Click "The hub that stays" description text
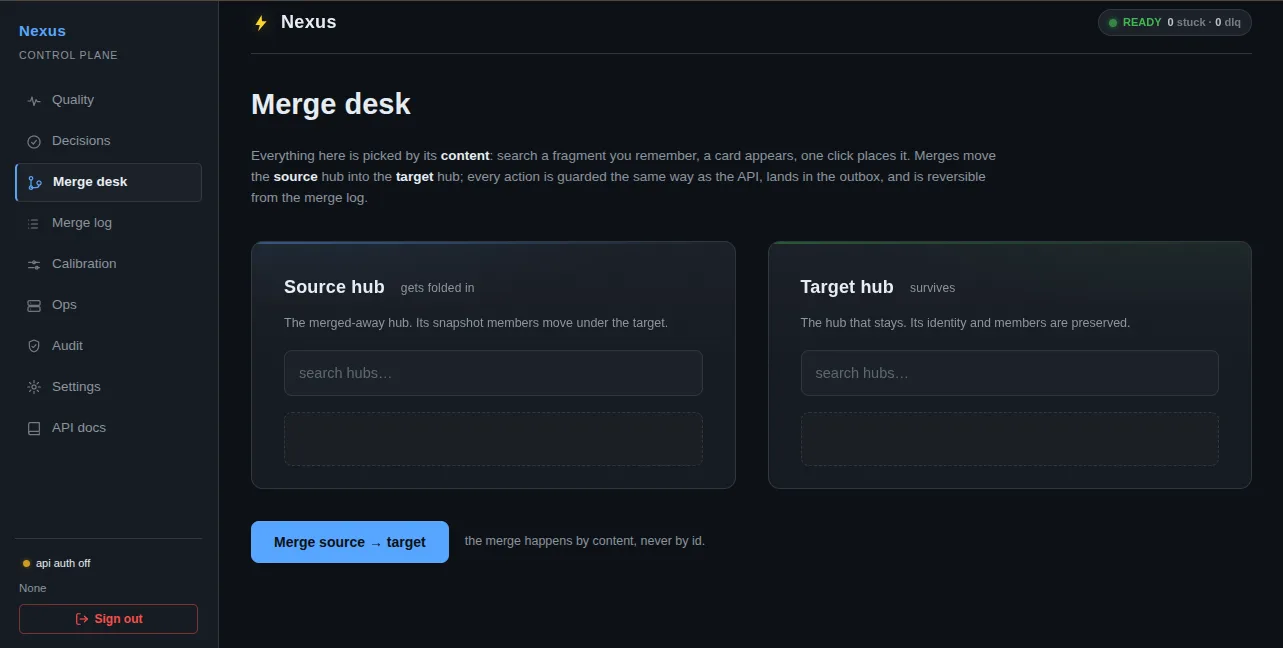The height and width of the screenshot is (648, 1283). click(965, 323)
